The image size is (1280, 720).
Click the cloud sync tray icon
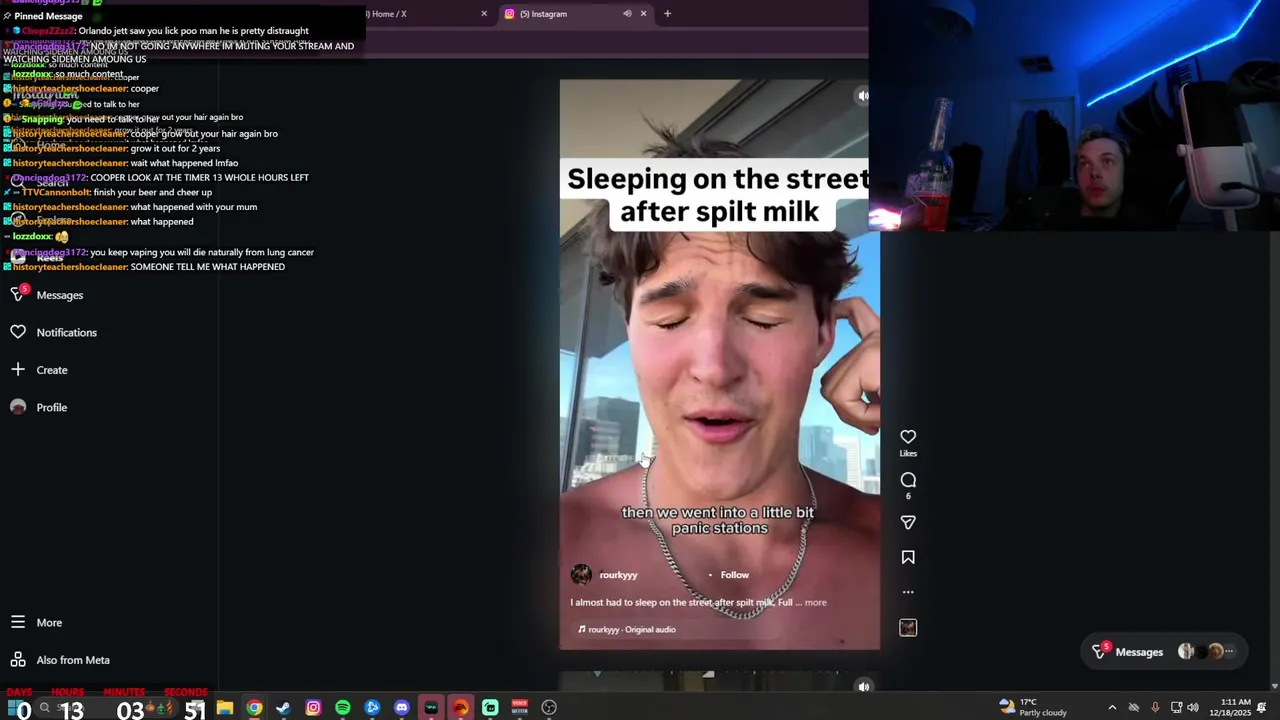pos(1134,708)
